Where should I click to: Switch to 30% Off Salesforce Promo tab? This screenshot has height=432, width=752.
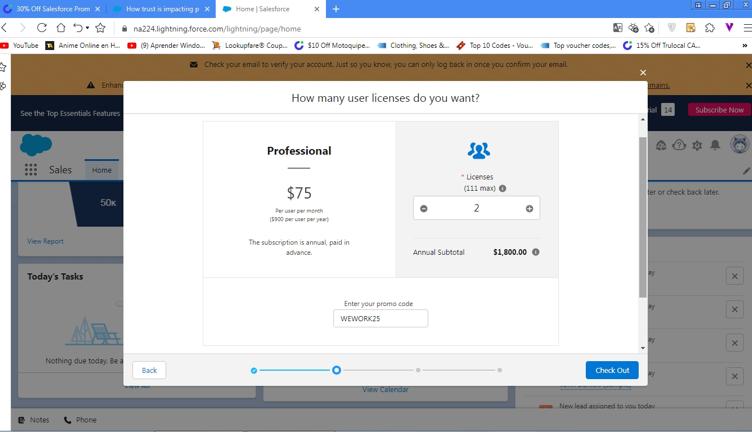(x=53, y=9)
